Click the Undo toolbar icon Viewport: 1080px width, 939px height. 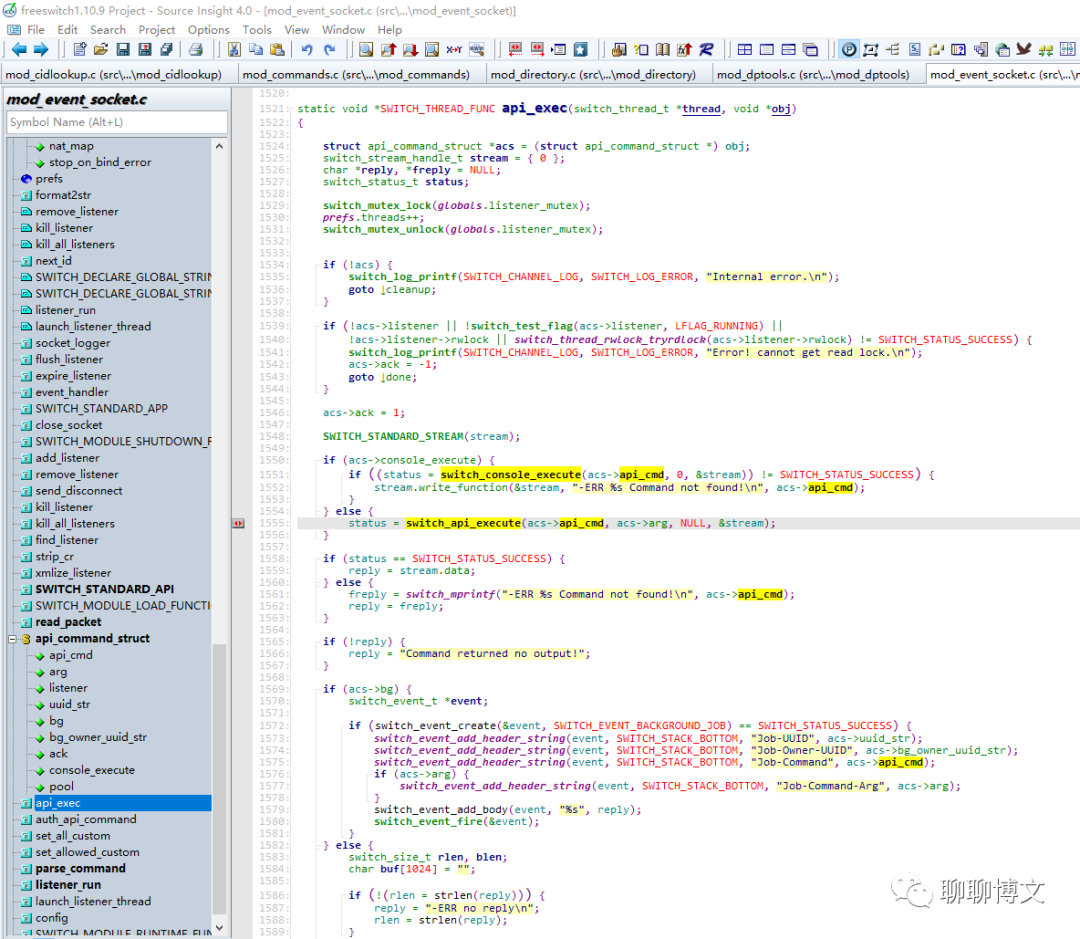click(307, 49)
